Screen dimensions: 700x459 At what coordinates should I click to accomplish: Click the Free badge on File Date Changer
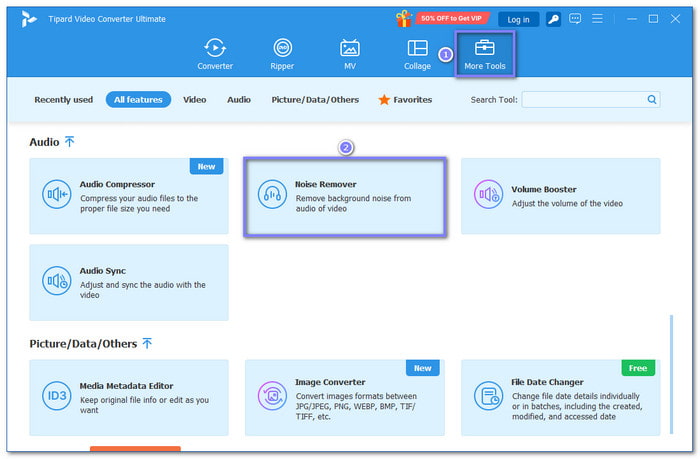[x=638, y=368]
